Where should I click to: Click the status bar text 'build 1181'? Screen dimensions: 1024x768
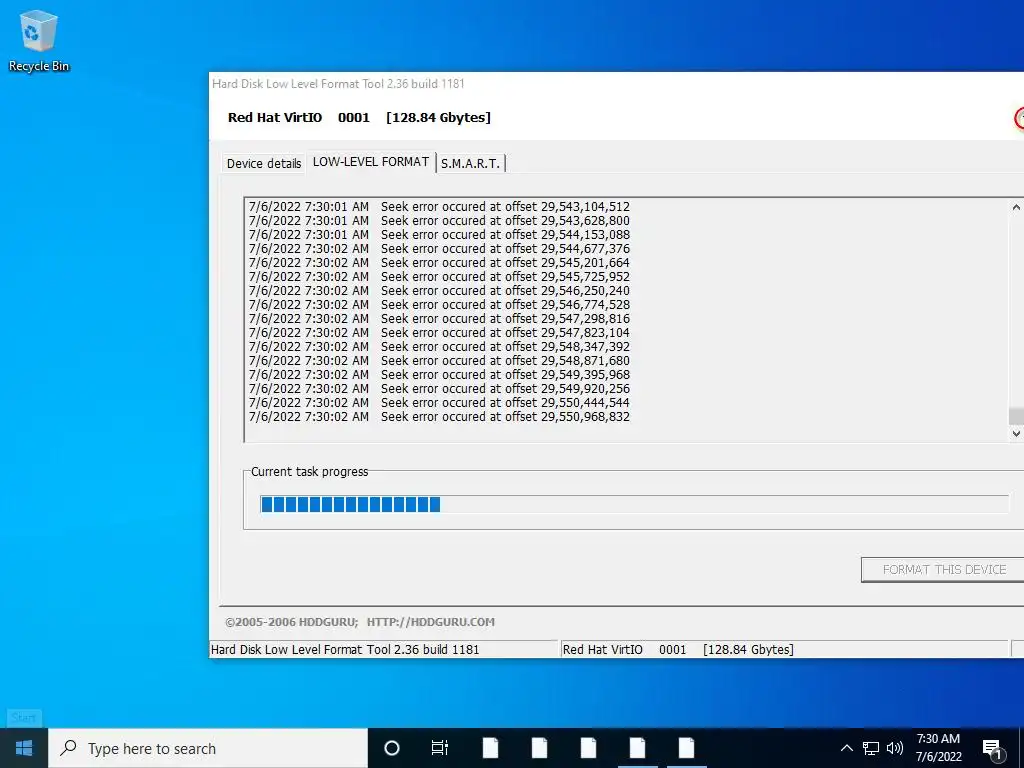(450, 650)
